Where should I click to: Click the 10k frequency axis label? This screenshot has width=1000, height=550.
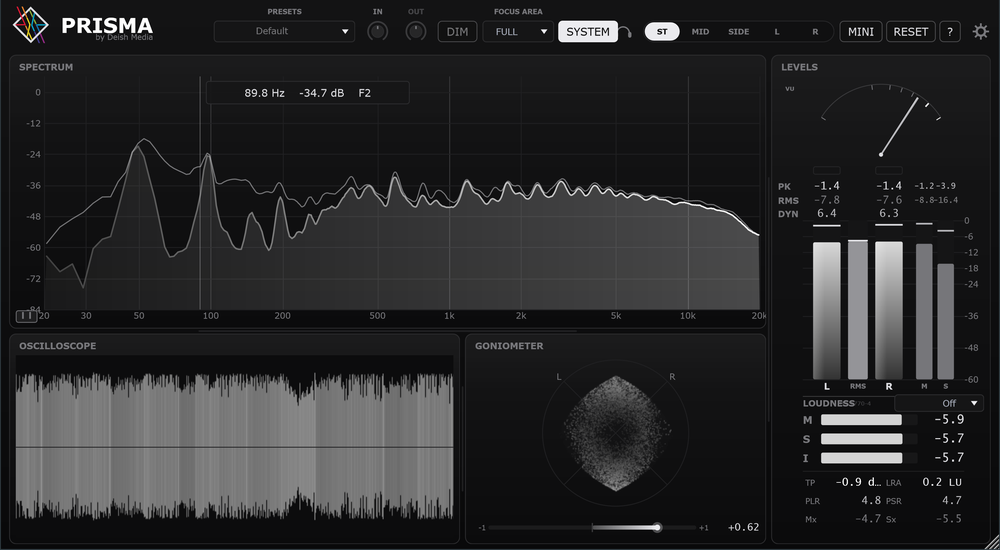[x=688, y=316]
